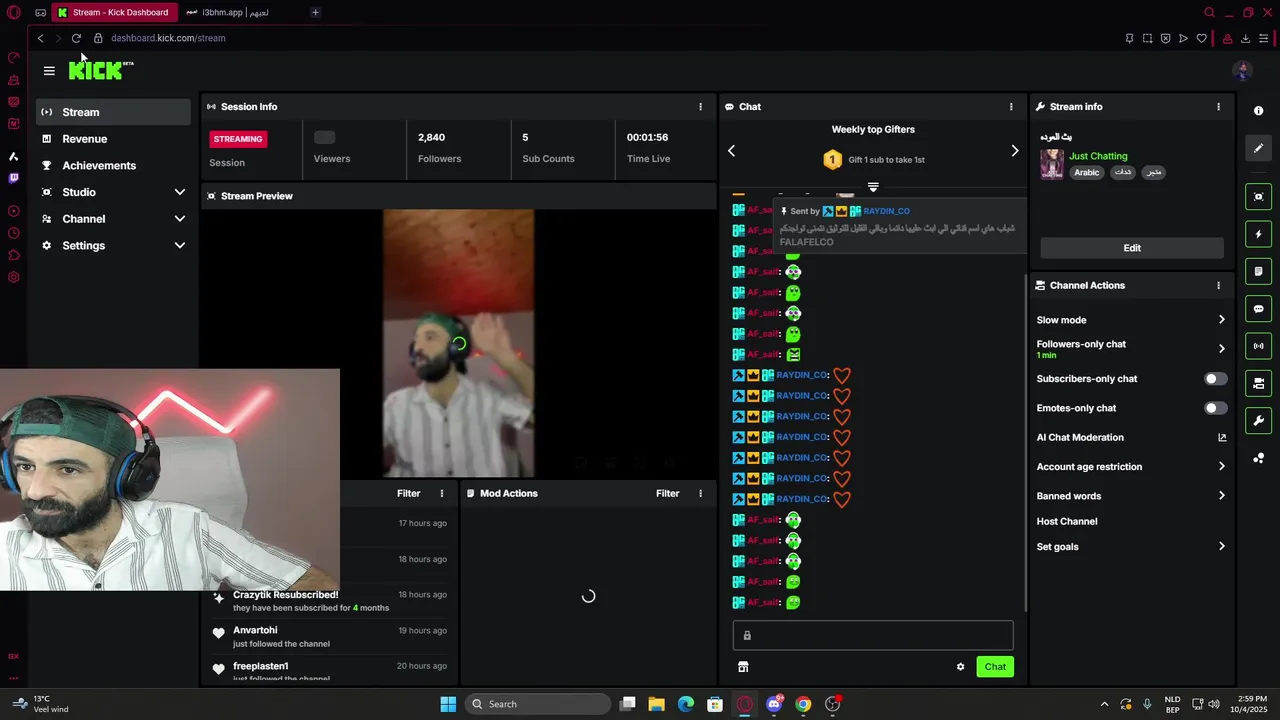Click the address bar URL
Viewport: 1280px width, 720px height.
(x=168, y=38)
